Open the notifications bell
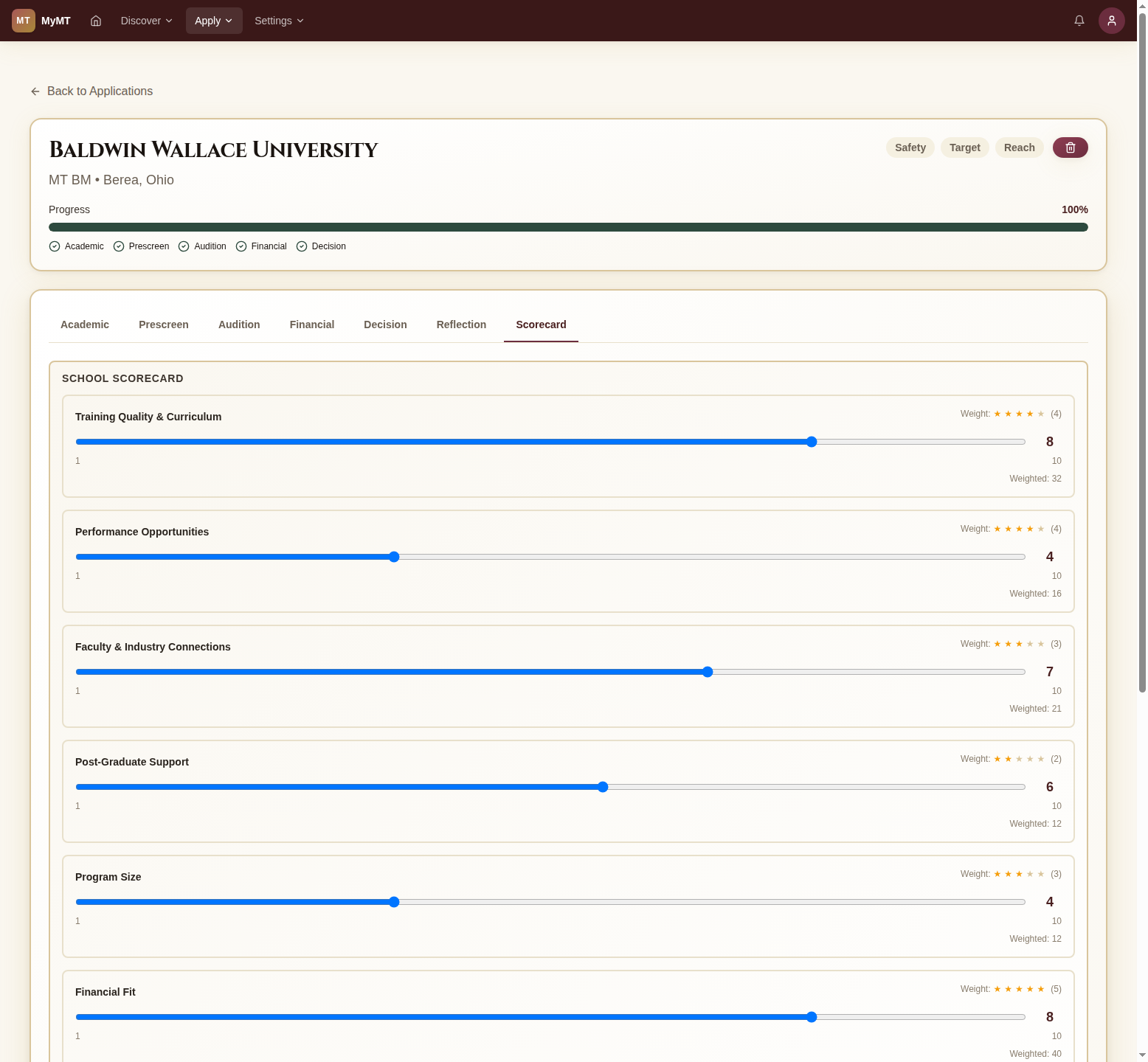Screen dimensions: 1148x1062 [x=1079, y=21]
